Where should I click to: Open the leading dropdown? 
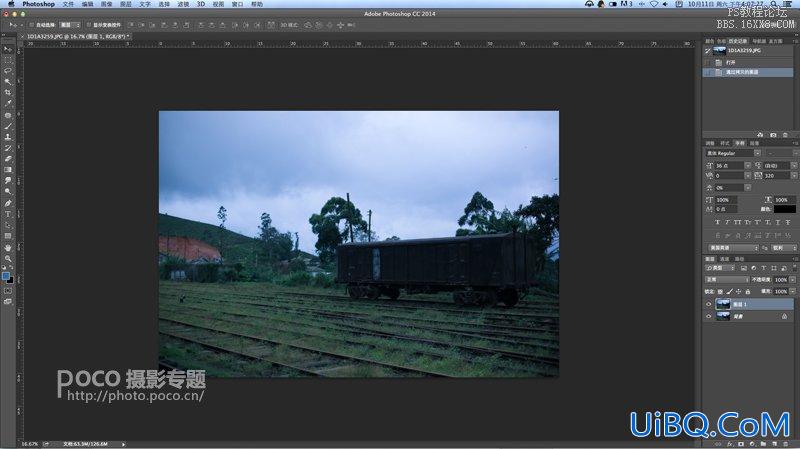coord(794,165)
